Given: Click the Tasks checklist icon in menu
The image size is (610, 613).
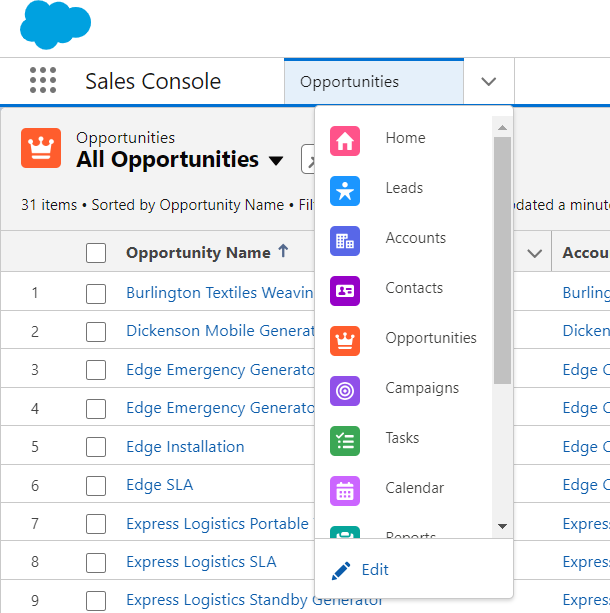Looking at the screenshot, I should 345,441.
